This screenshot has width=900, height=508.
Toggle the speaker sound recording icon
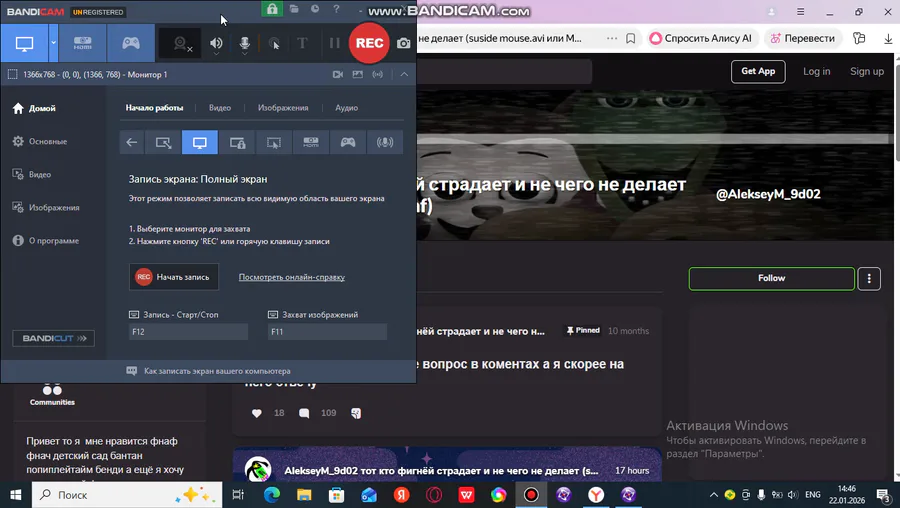[x=216, y=43]
